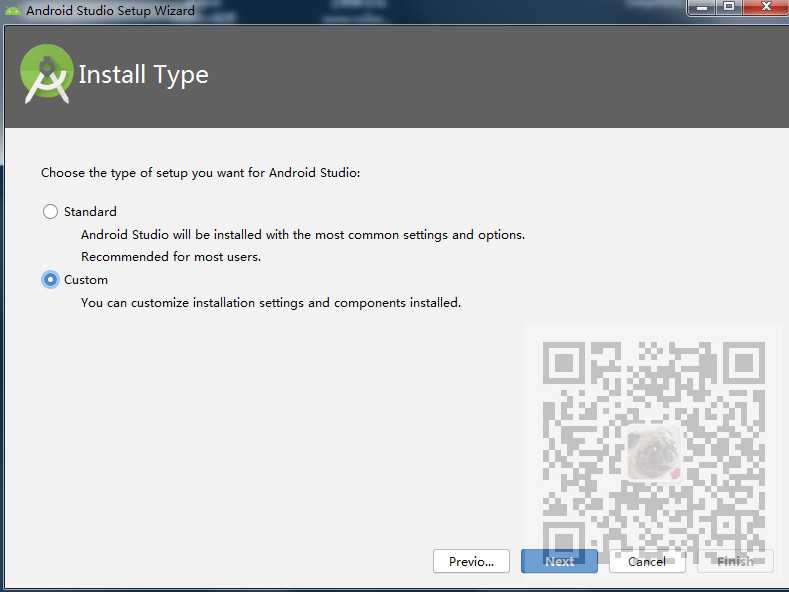Click the 'Install Type' heading text
The height and width of the screenshot is (592, 789).
143,75
